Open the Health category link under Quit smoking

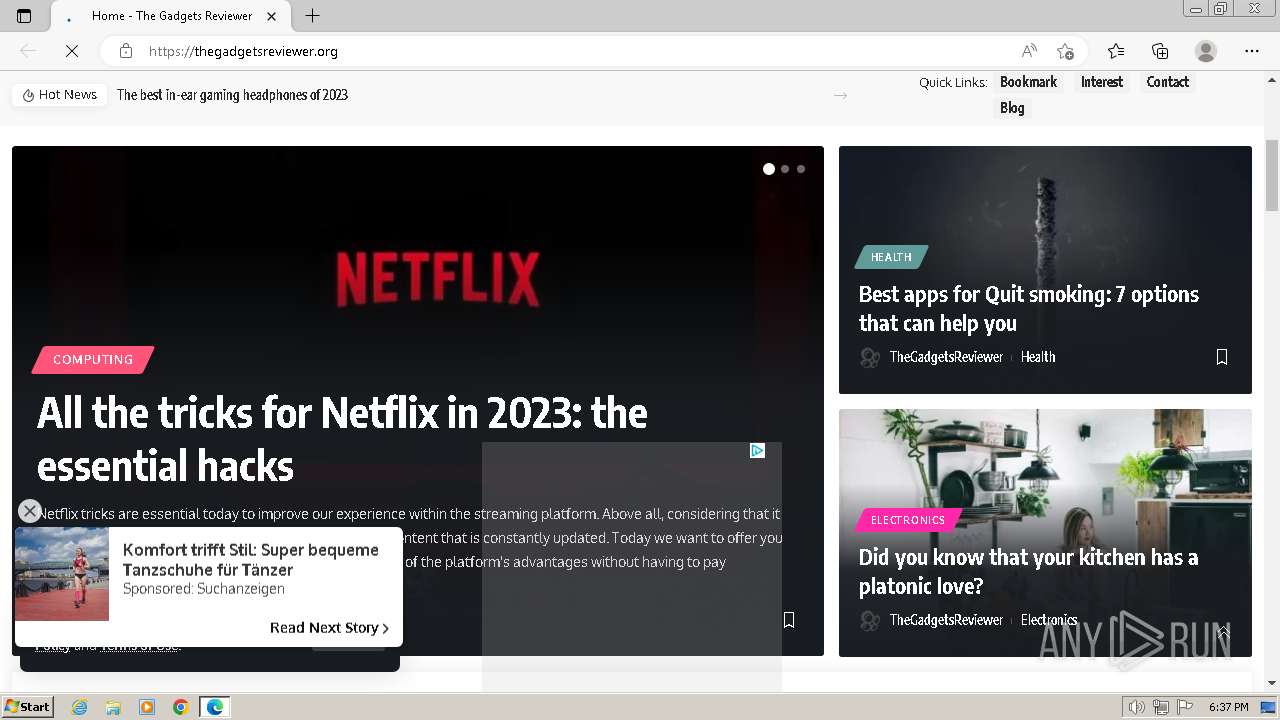(1038, 357)
